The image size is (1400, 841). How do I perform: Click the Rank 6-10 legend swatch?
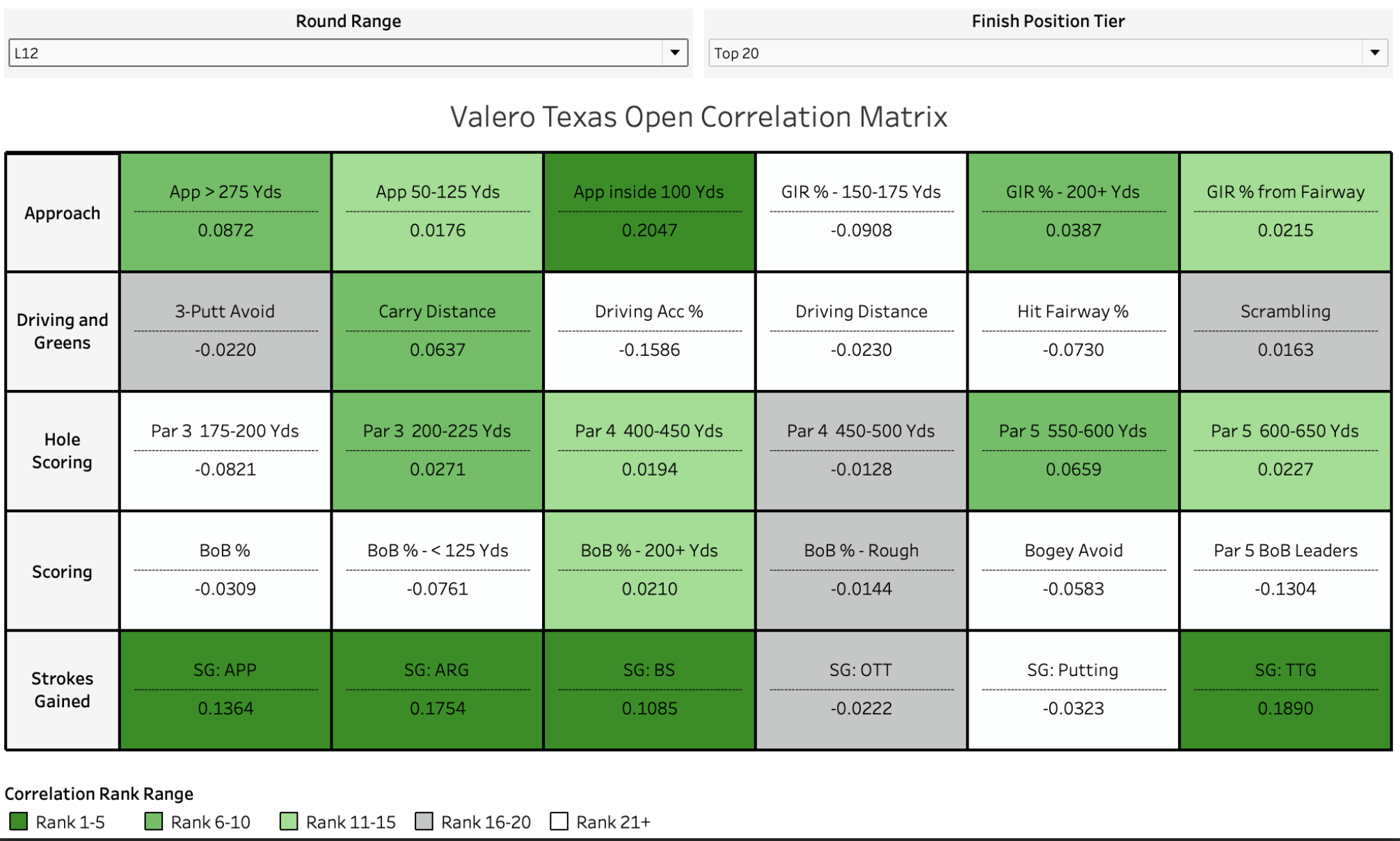pos(153,822)
